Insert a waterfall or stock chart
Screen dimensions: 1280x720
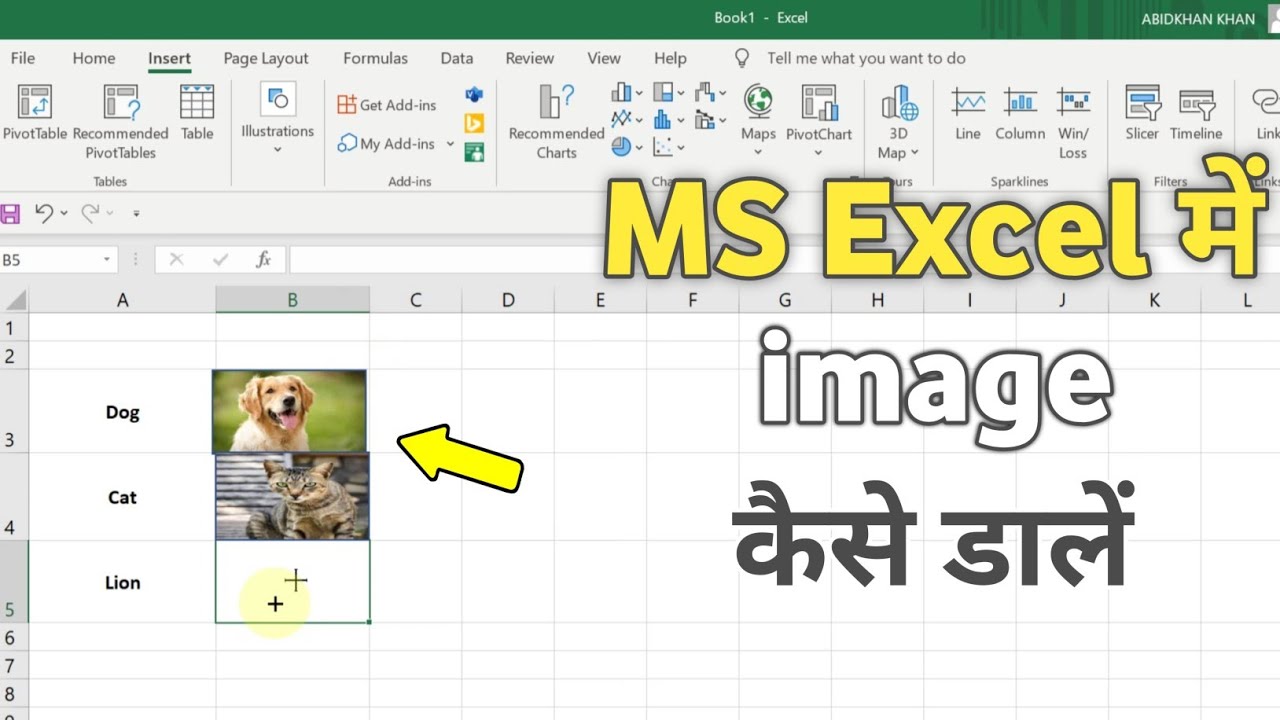[706, 93]
